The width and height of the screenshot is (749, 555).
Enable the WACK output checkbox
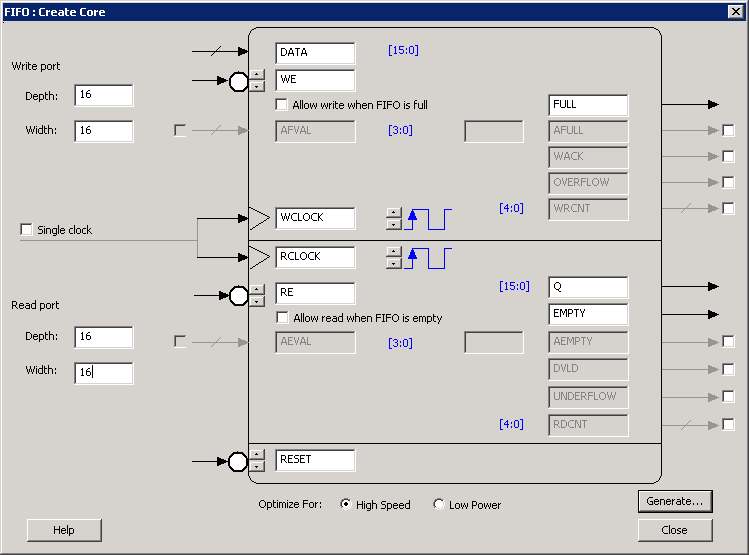pos(728,156)
